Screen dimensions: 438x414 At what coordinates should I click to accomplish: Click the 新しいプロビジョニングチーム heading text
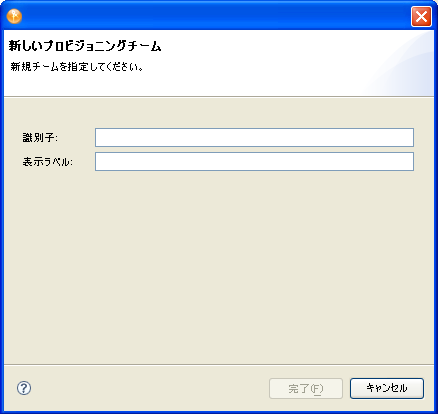pyautogui.click(x=85, y=46)
